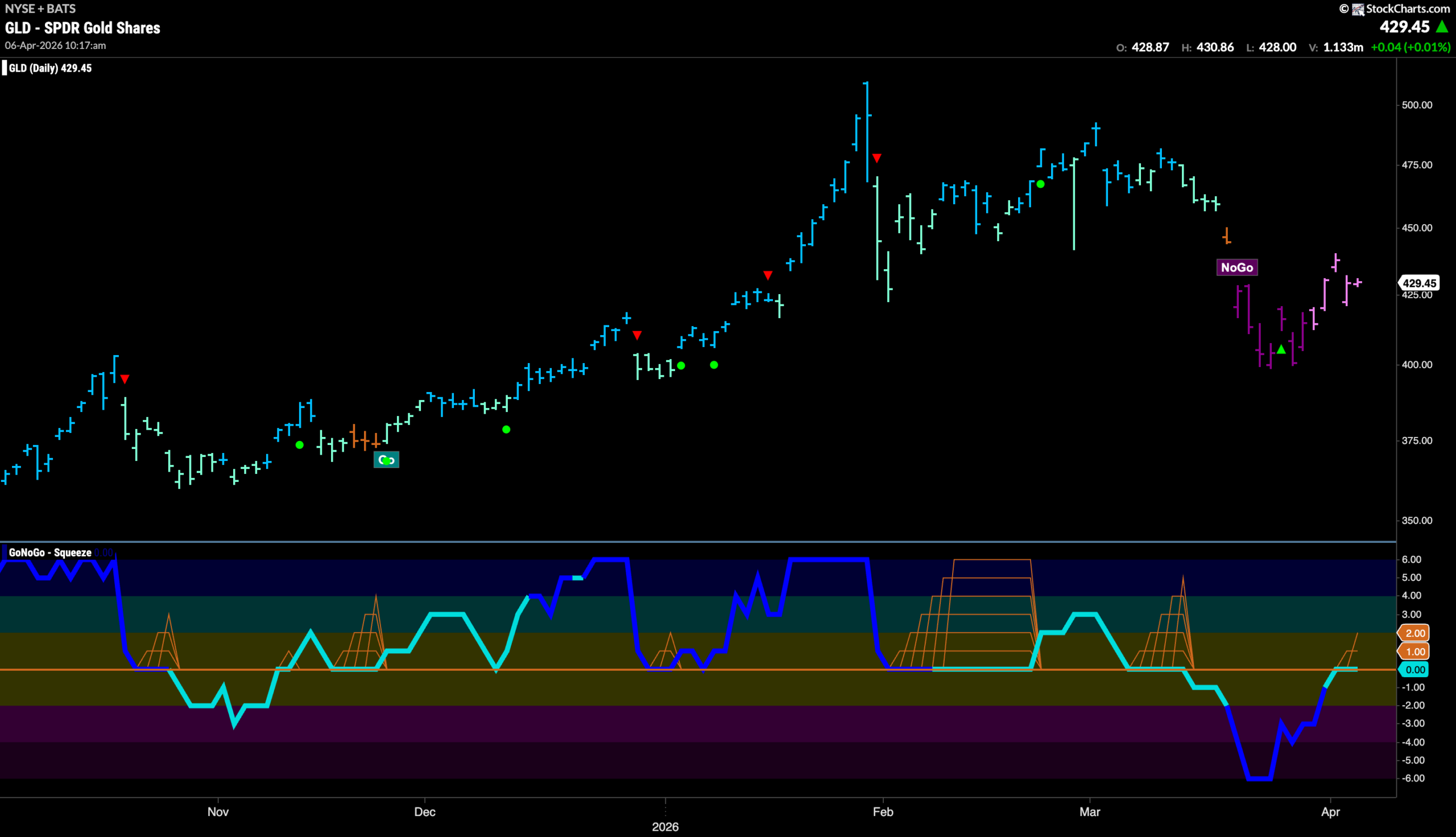The height and width of the screenshot is (837, 1456).
Task: Click the 2026 year label on time axis
Action: click(665, 827)
